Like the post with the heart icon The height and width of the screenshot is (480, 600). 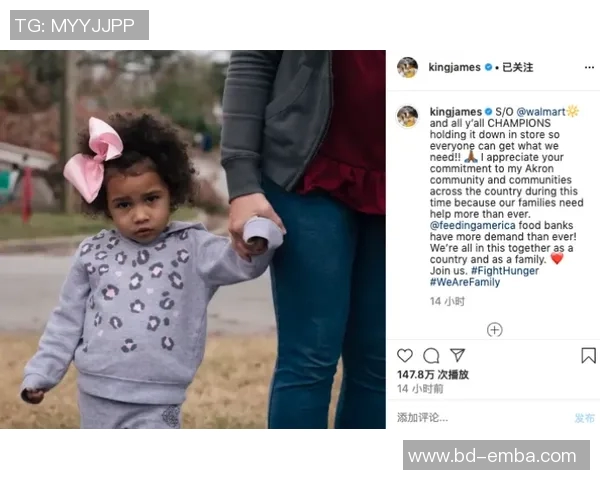pos(404,356)
